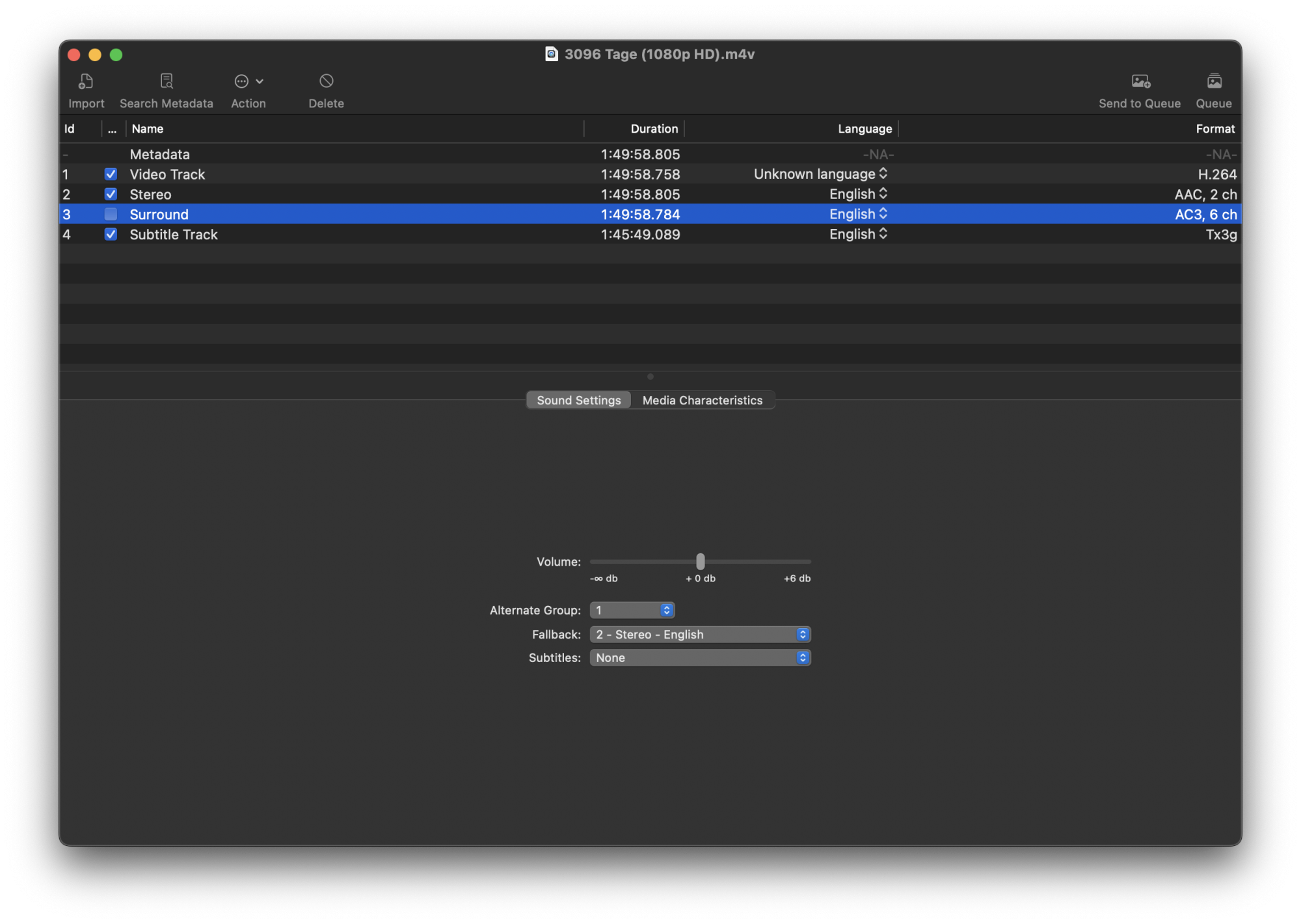Open the Queue window icon

click(1213, 82)
